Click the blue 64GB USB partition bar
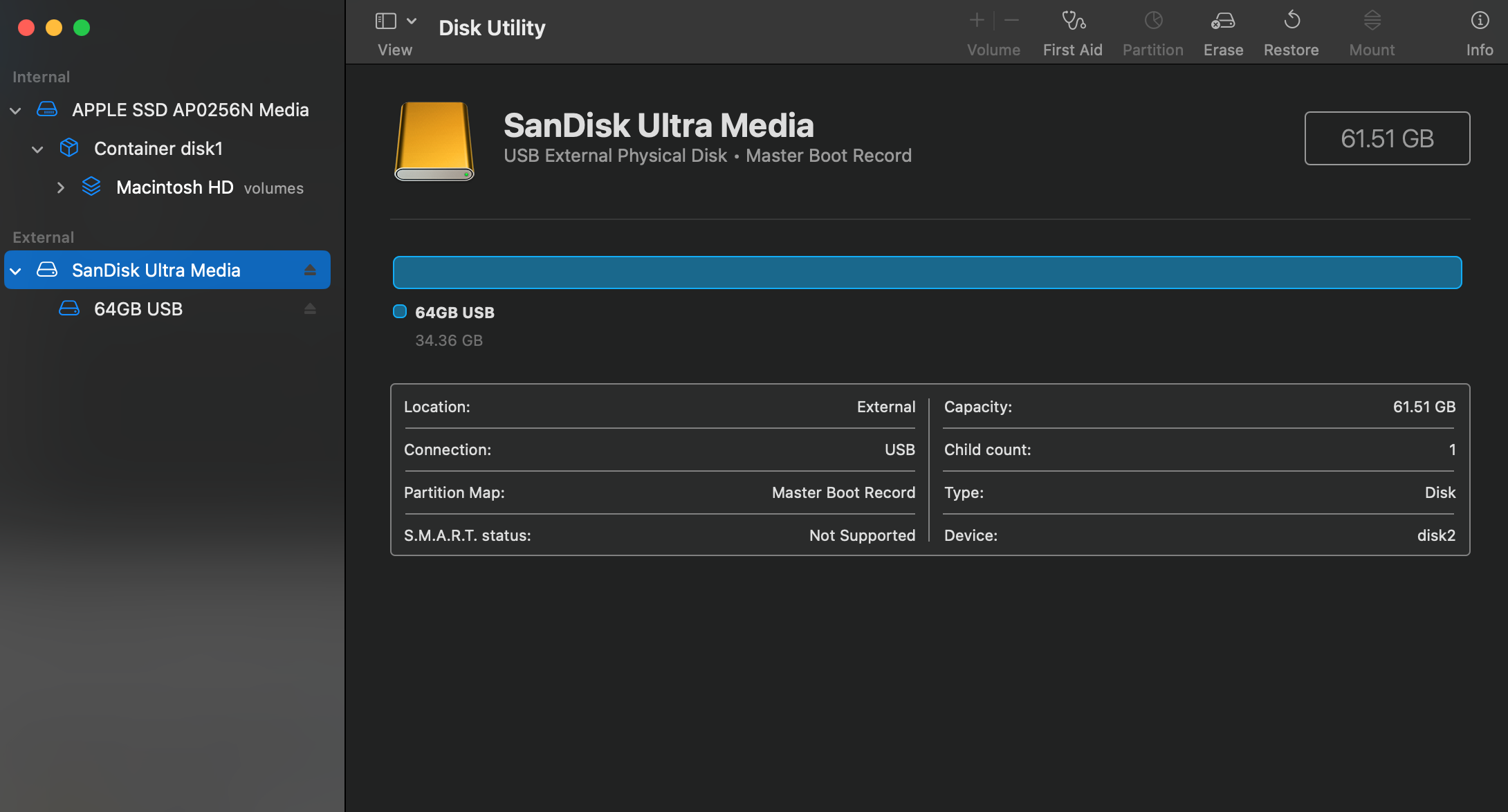This screenshot has width=1508, height=812. click(927, 273)
